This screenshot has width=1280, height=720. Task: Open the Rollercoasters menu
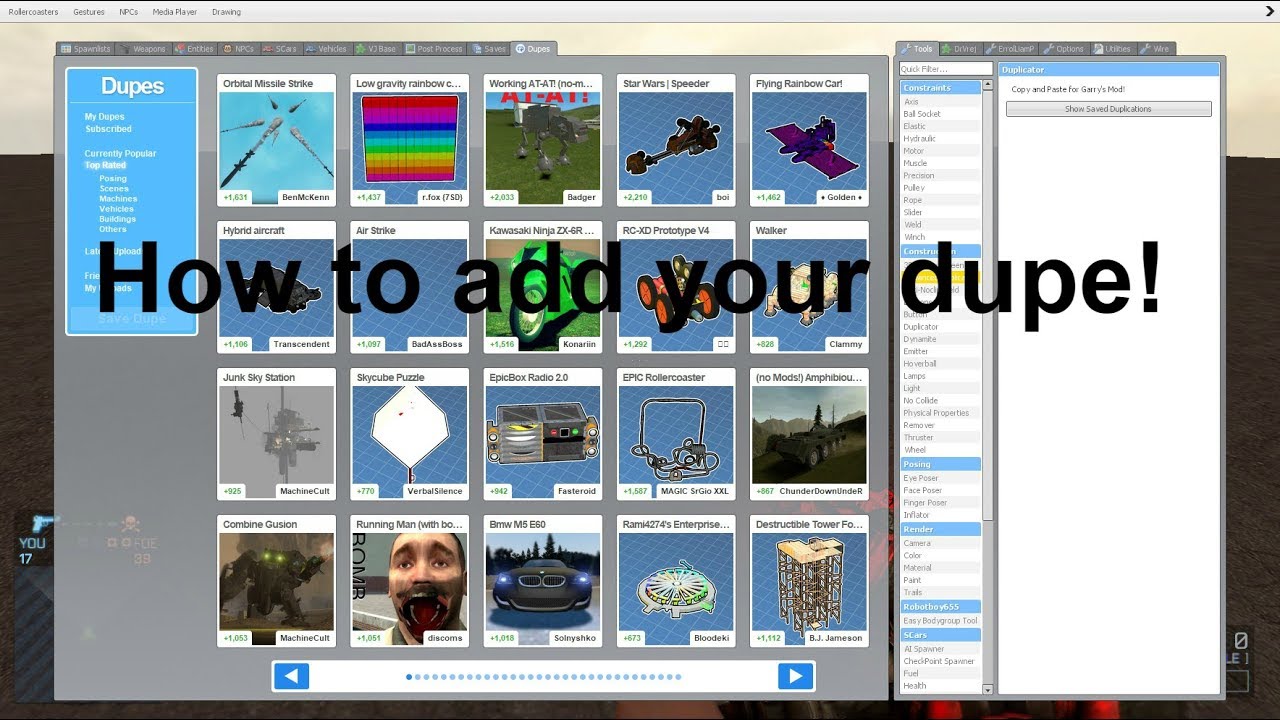coord(33,12)
